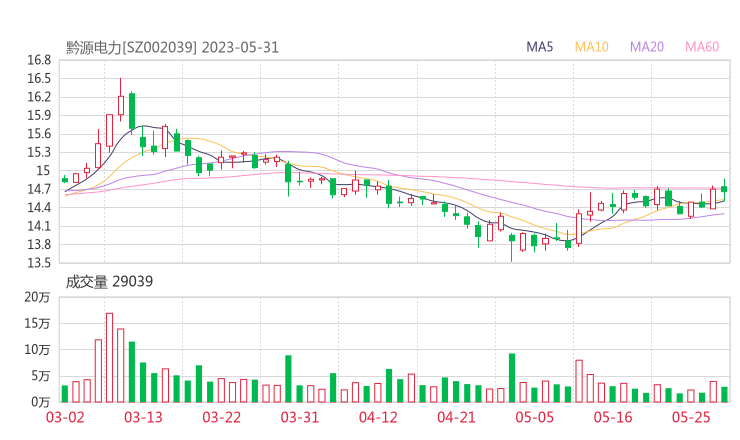The image size is (740, 440).
Task: Click the 16.8 price axis label
Action: [39, 60]
